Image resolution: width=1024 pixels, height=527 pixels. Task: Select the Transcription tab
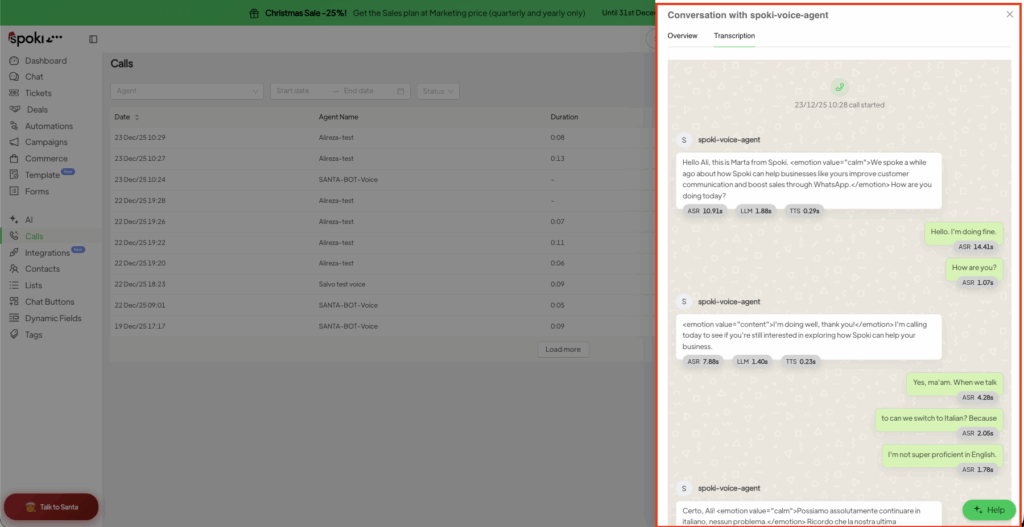coord(734,36)
